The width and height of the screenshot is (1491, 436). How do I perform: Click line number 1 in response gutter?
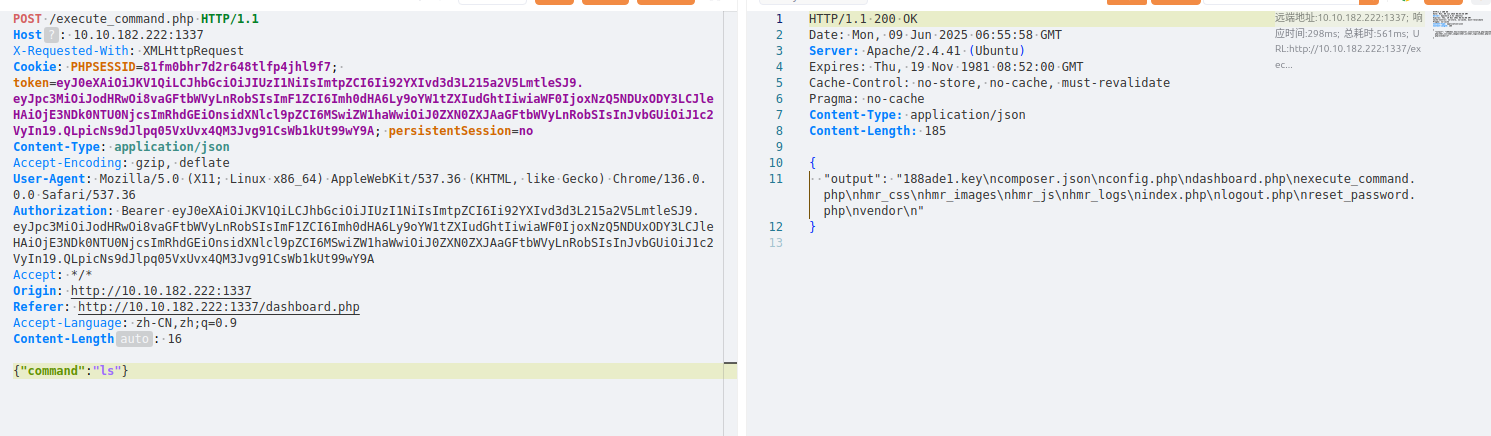pyautogui.click(x=778, y=19)
